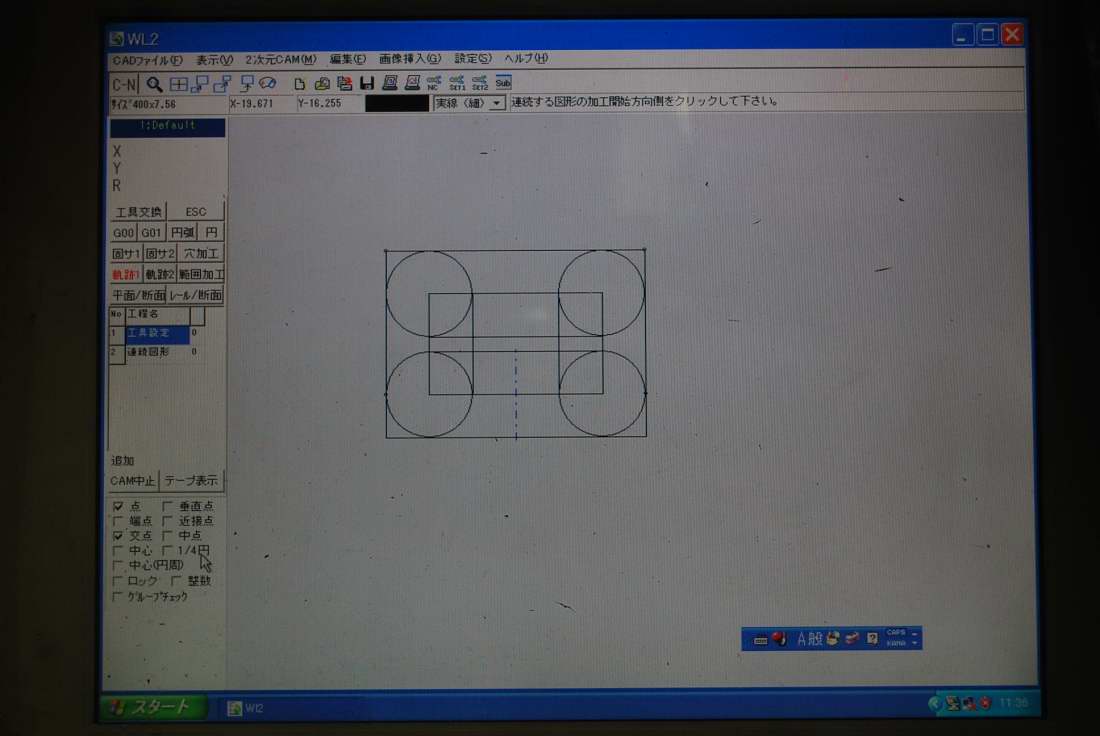Click the 工具交換 button

[138, 212]
